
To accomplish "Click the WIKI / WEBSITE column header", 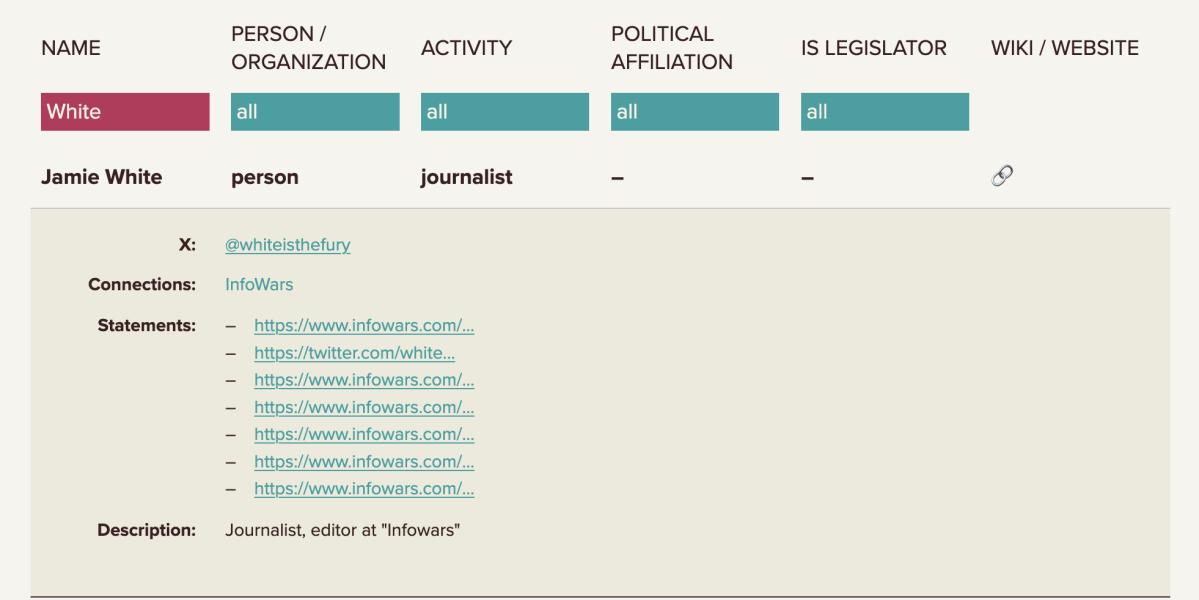I will coord(1064,48).
